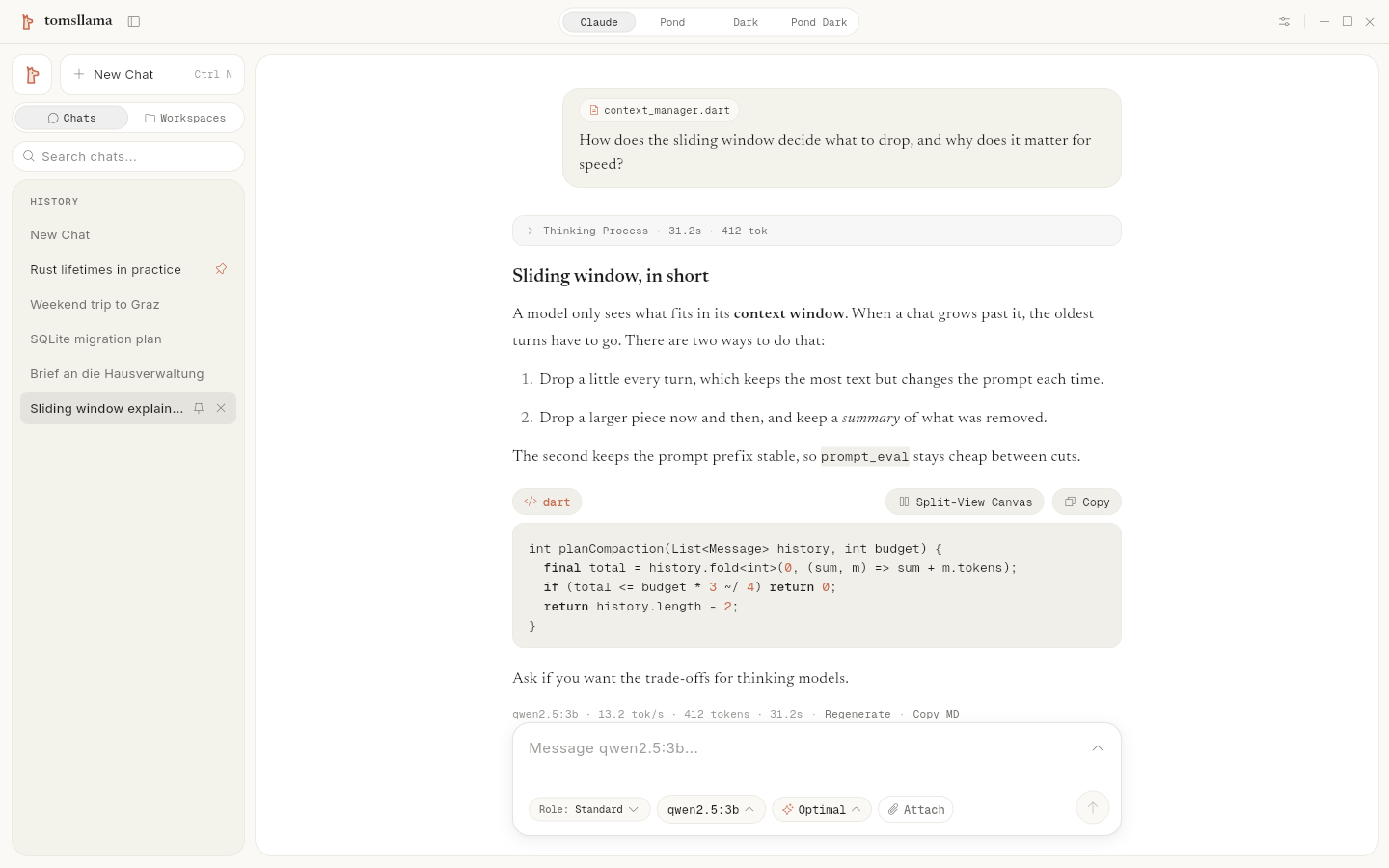Viewport: 1389px width, 868px height.
Task: Delete the Sliding window chat
Action: [x=221, y=408]
